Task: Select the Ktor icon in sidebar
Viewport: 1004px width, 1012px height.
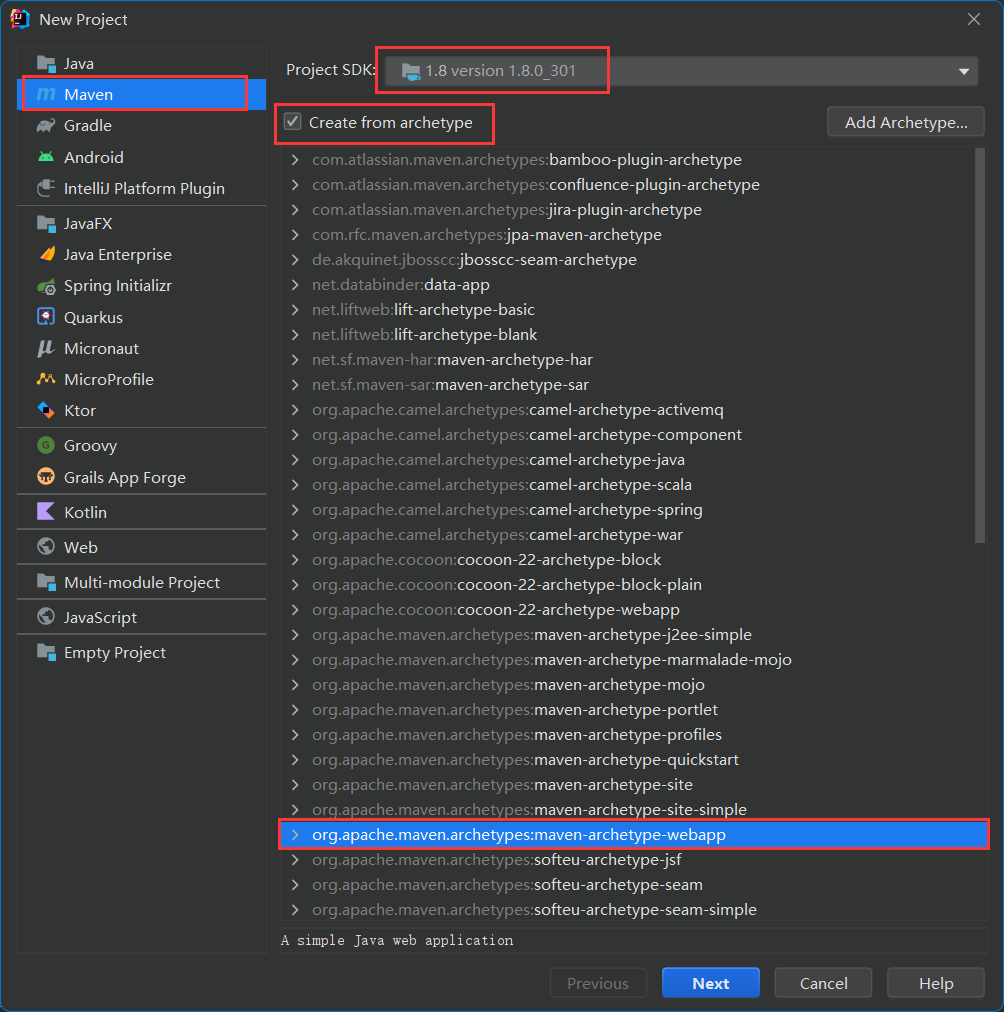Action: 46,410
